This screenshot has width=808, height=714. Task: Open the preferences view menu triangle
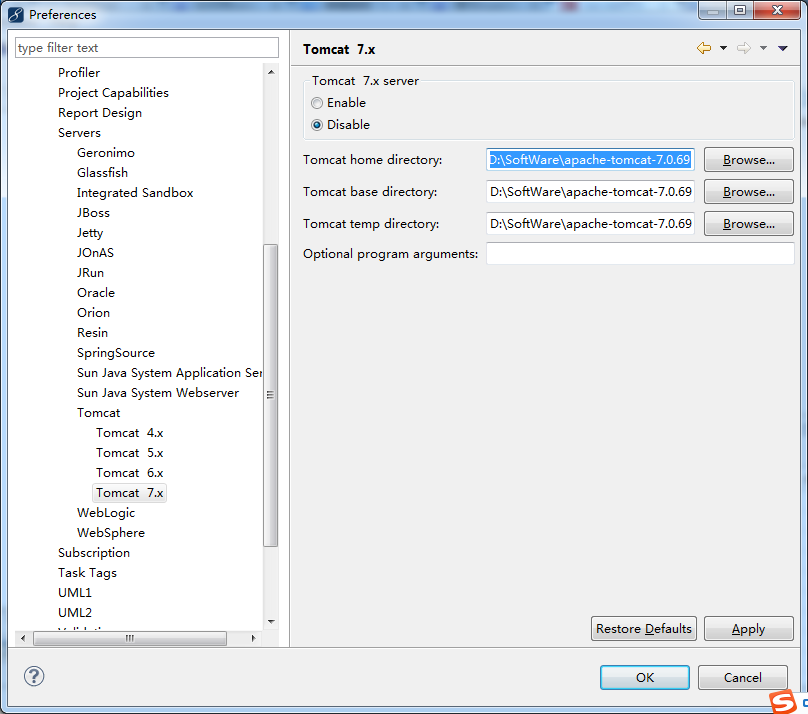click(783, 48)
